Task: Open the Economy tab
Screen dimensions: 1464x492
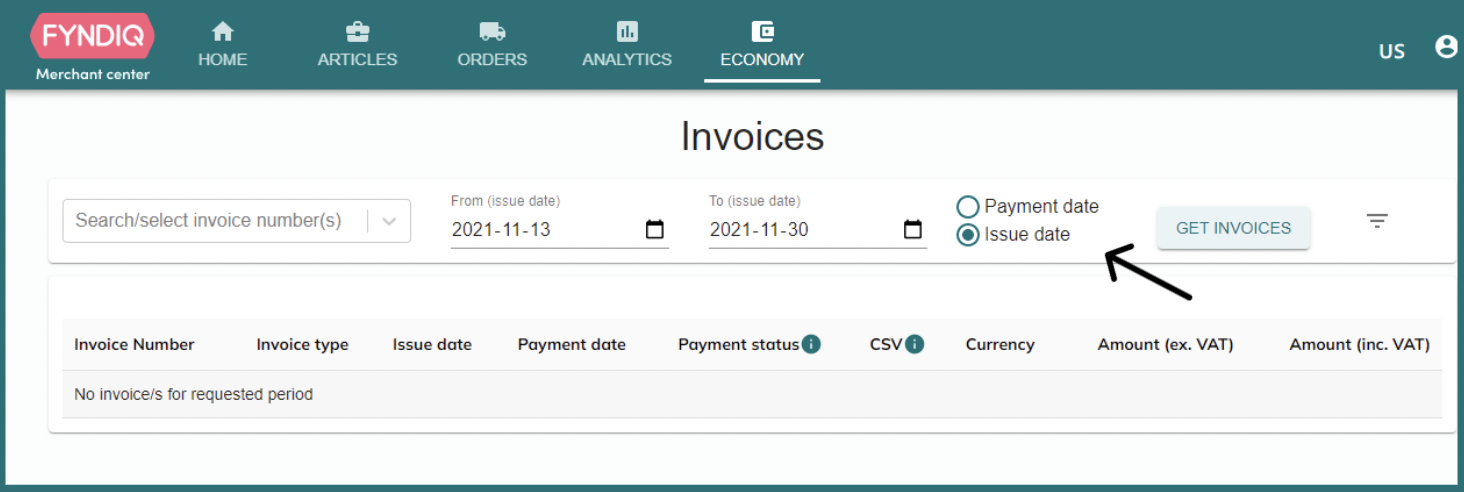Action: click(x=762, y=45)
